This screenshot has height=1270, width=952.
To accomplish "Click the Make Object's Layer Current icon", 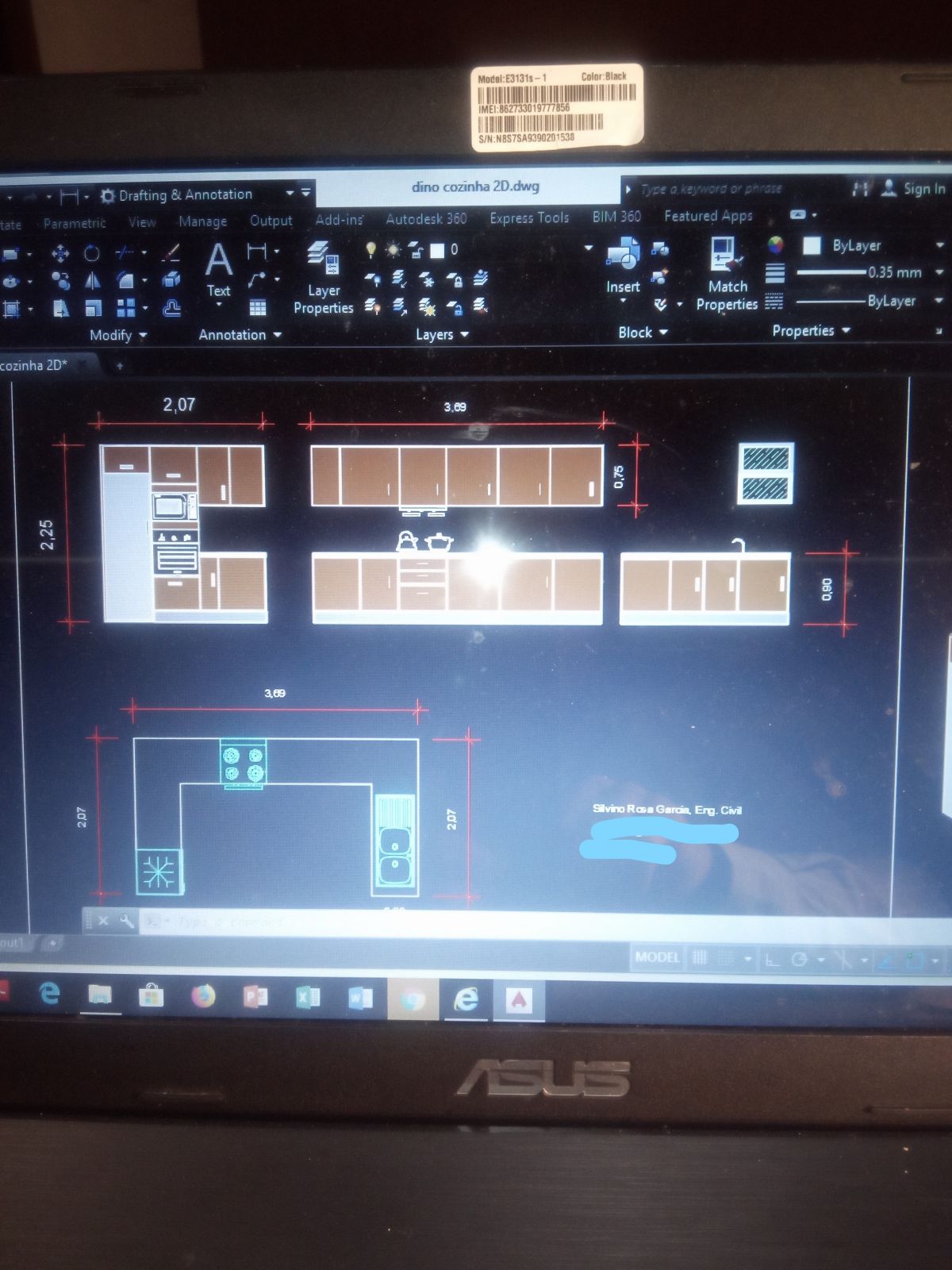I will click(x=481, y=278).
